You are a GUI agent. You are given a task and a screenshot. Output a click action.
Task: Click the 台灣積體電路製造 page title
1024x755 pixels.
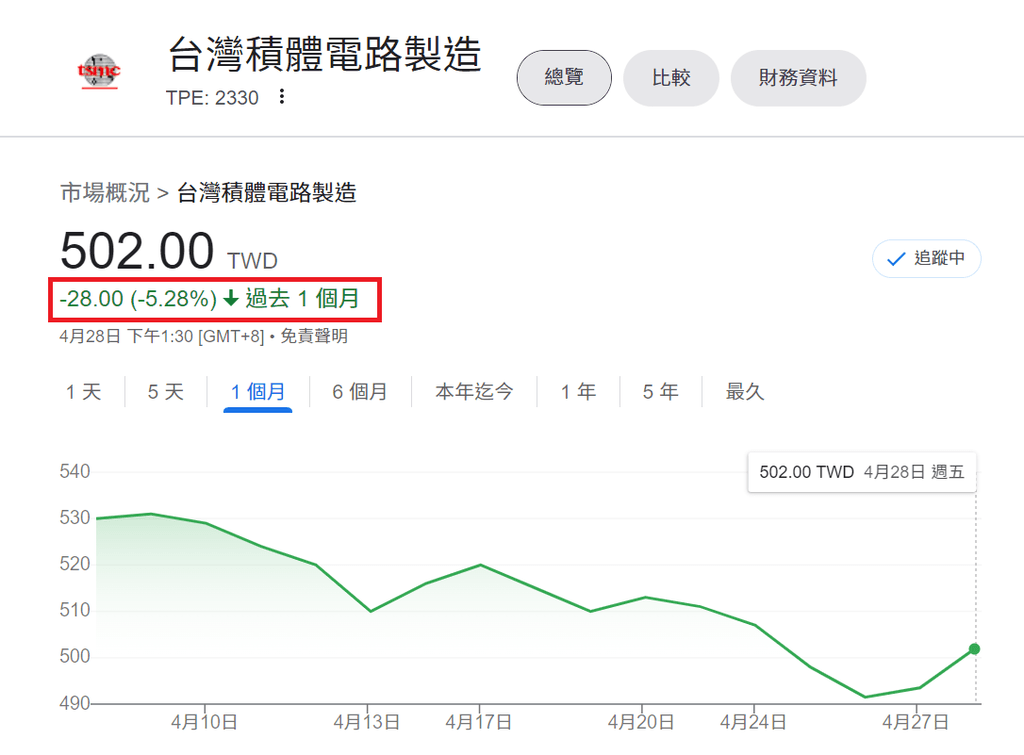point(325,54)
